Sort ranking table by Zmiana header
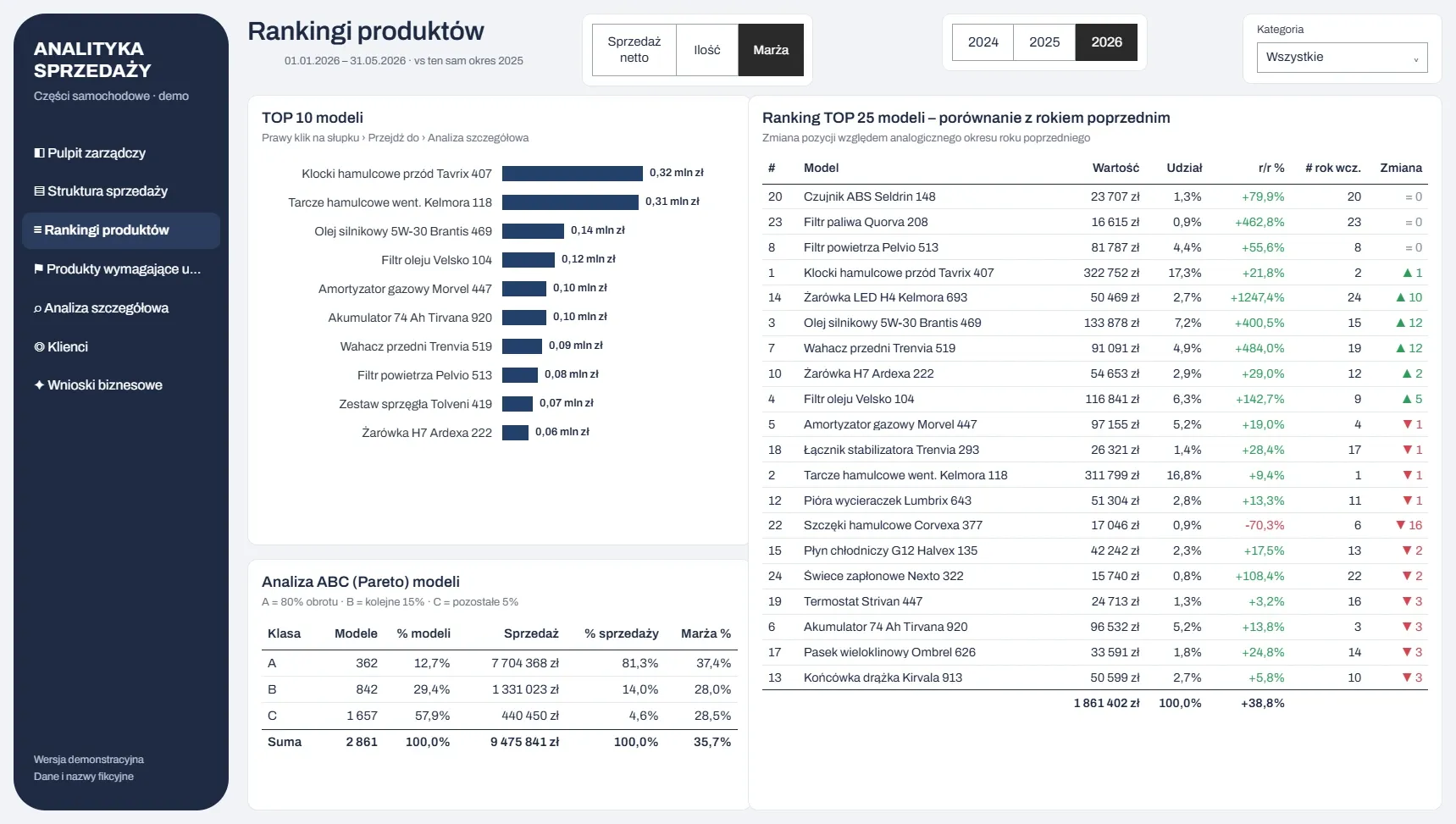 [1401, 168]
